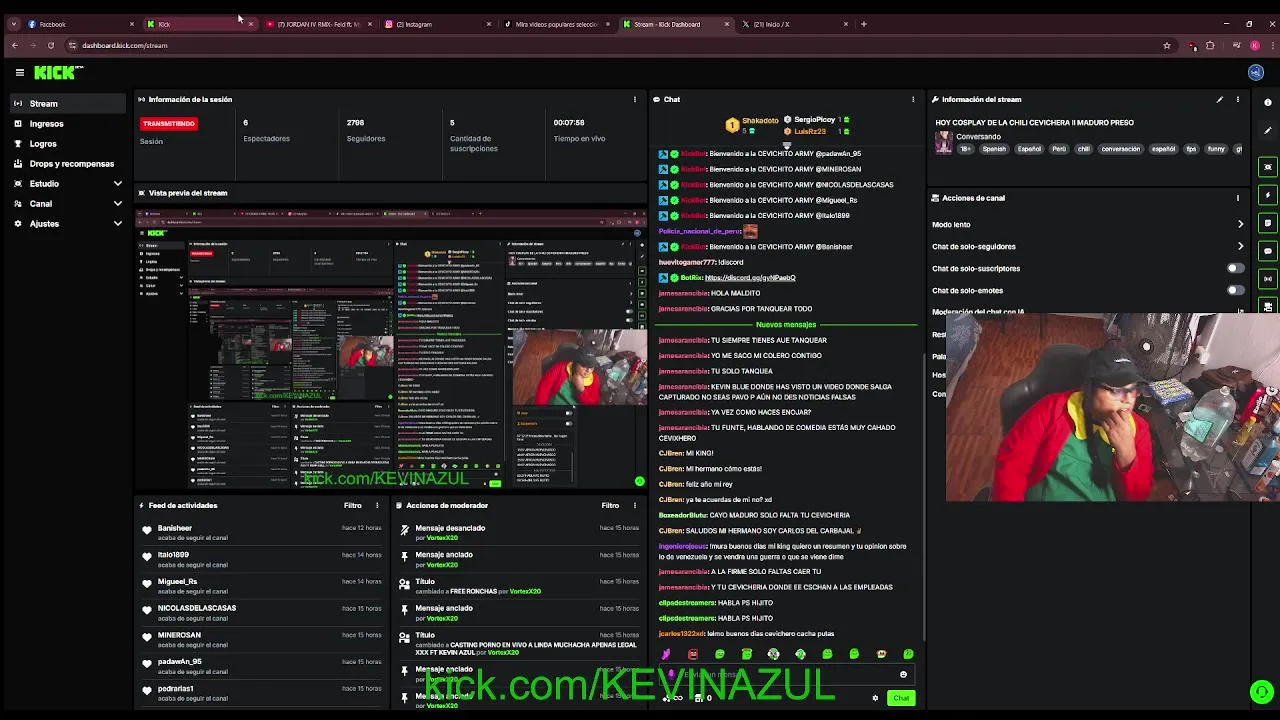This screenshot has height=720, width=1280.
Task: Open Filtro in Feed de actividades
Action: (x=353, y=505)
